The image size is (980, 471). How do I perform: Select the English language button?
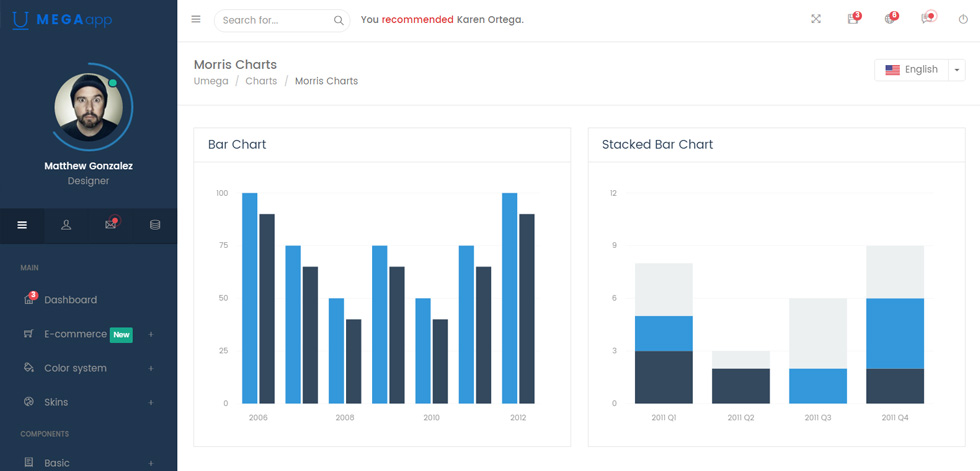point(911,70)
